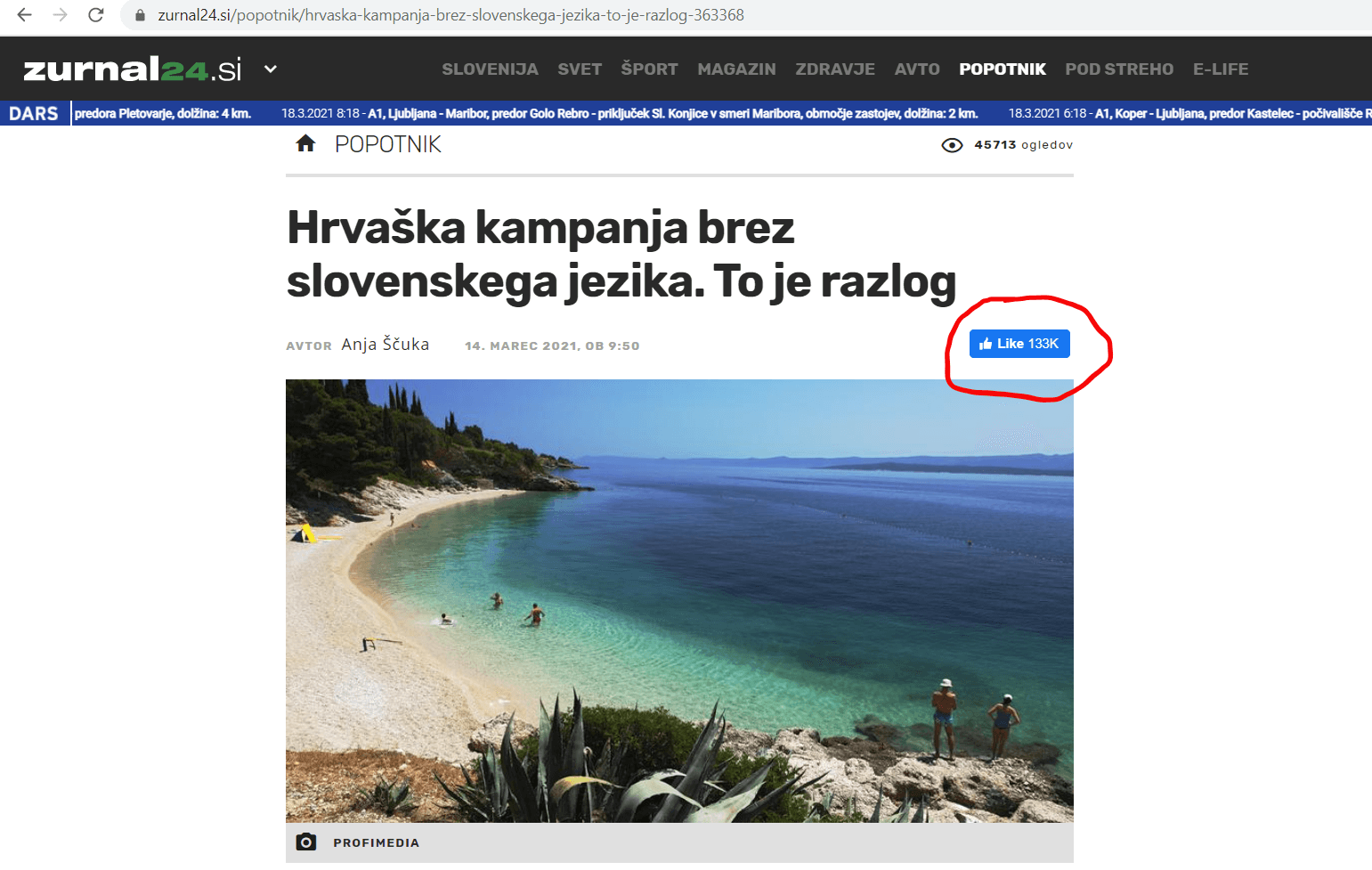Open the ŠPORT menu section
Image resolution: width=1372 pixels, height=870 pixels.
649,69
